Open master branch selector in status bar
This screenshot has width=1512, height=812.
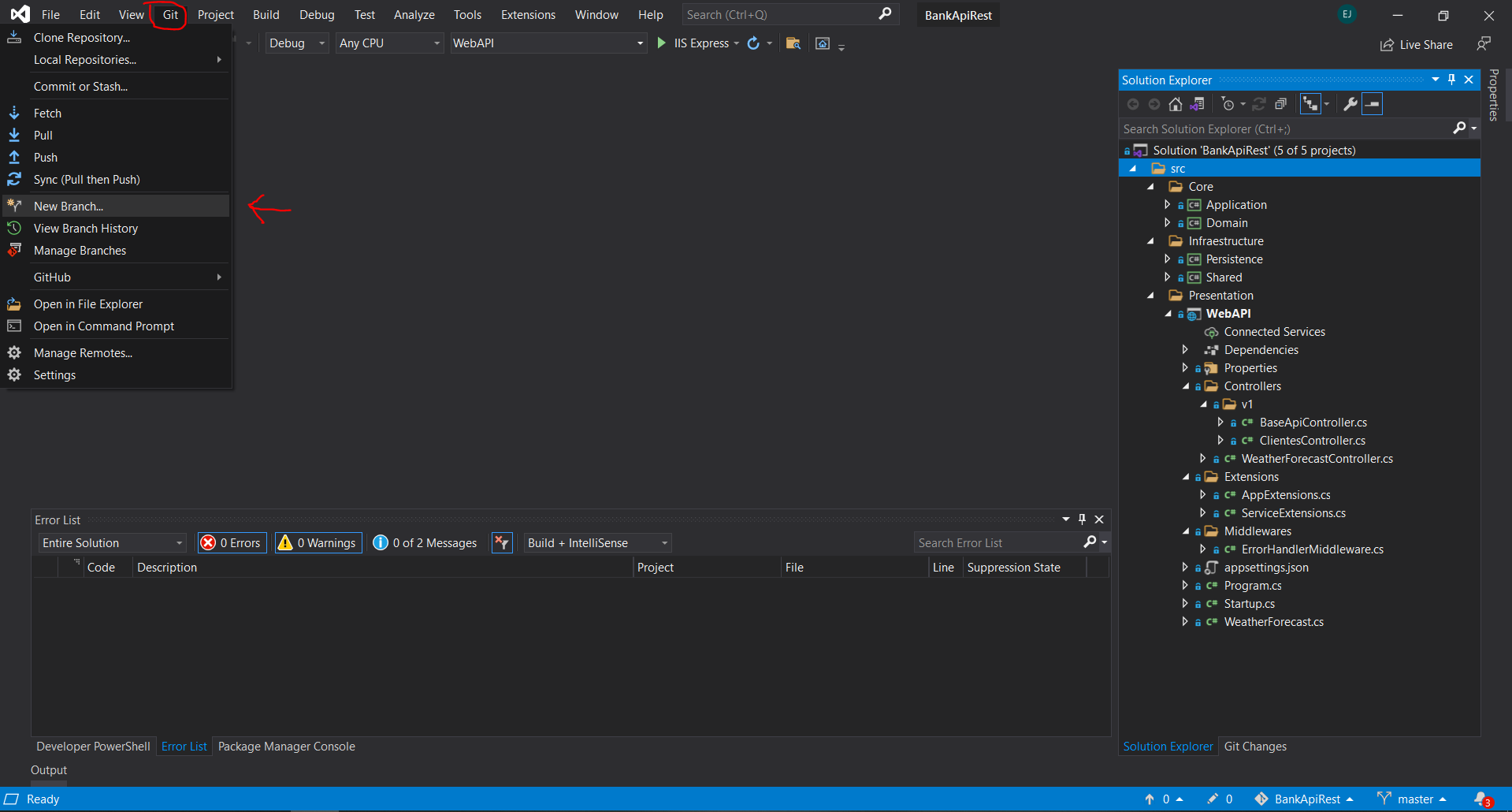coord(1411,799)
